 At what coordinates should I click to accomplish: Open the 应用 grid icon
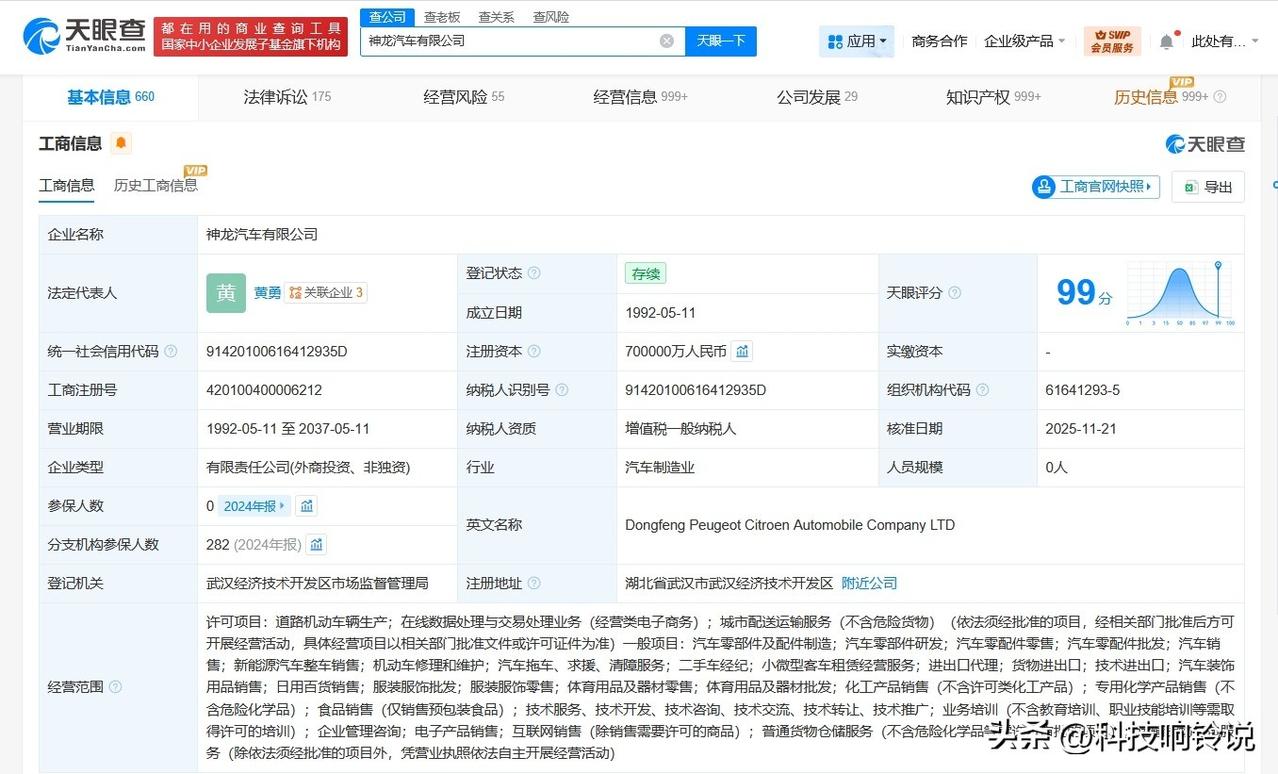point(834,40)
